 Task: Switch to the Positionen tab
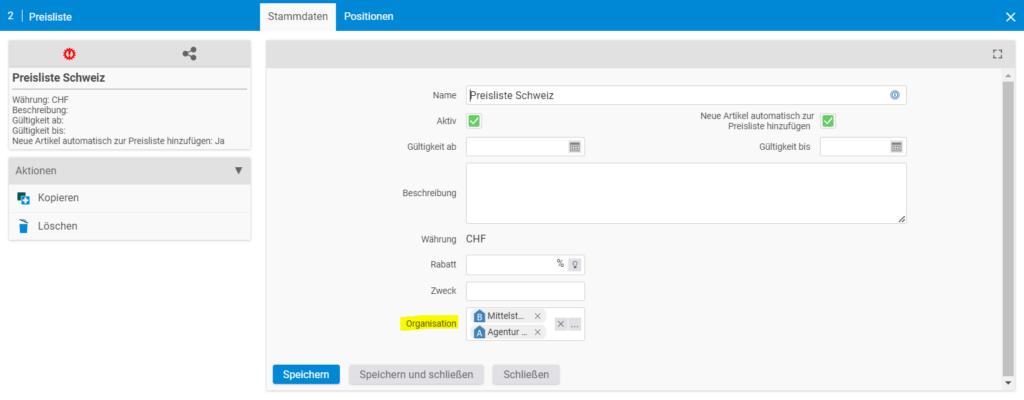[369, 16]
